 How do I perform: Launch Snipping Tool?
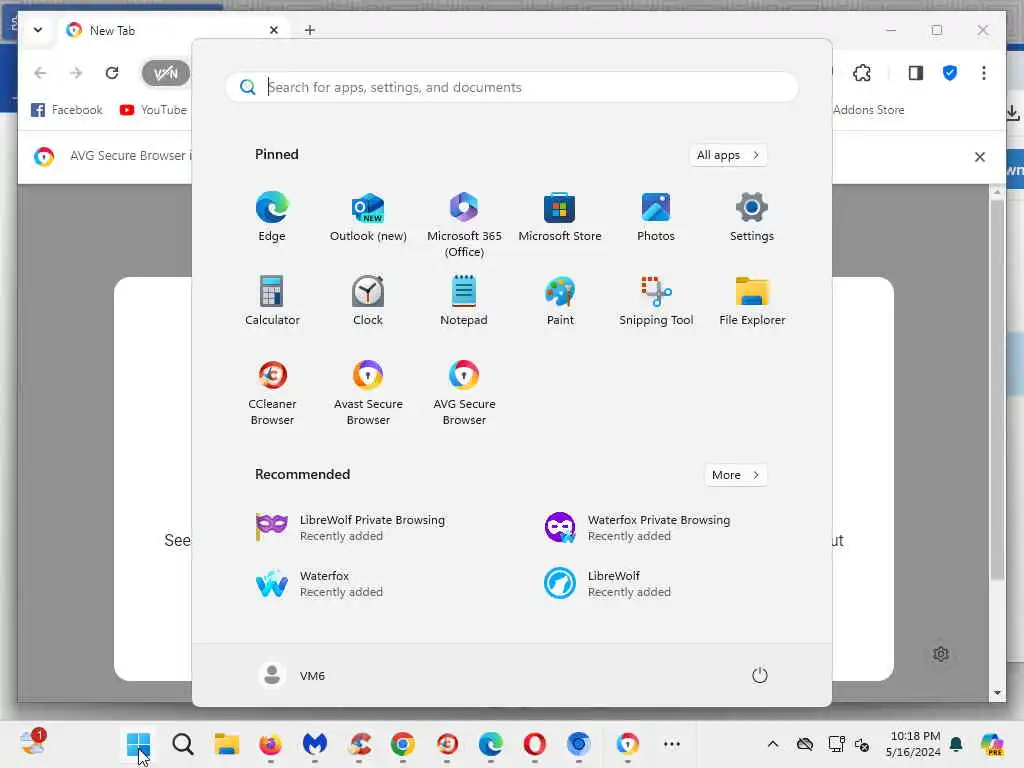click(x=656, y=300)
